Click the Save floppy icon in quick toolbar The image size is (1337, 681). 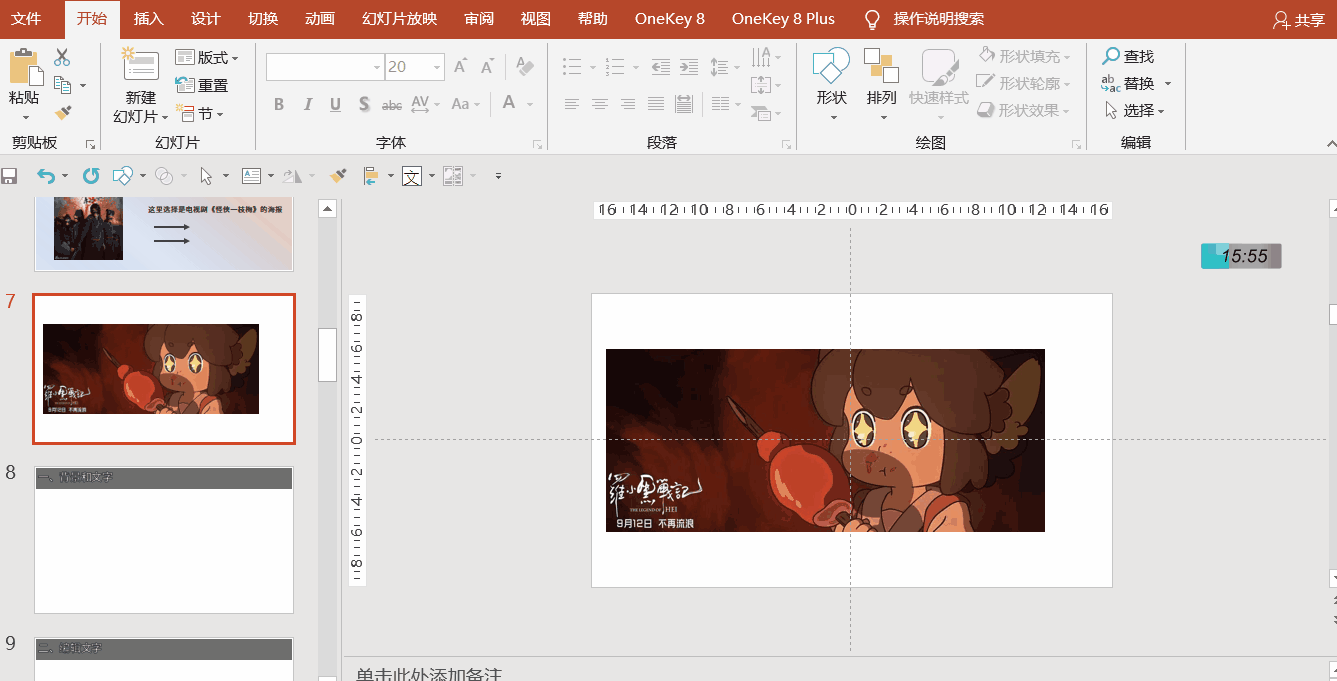pyautogui.click(x=9, y=176)
